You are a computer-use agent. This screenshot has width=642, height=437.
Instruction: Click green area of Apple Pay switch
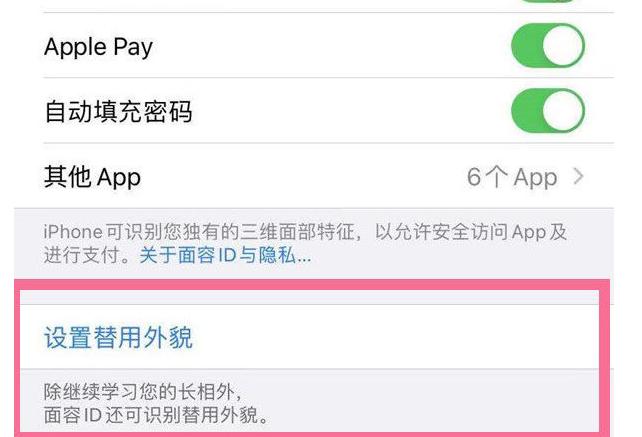click(x=527, y=45)
